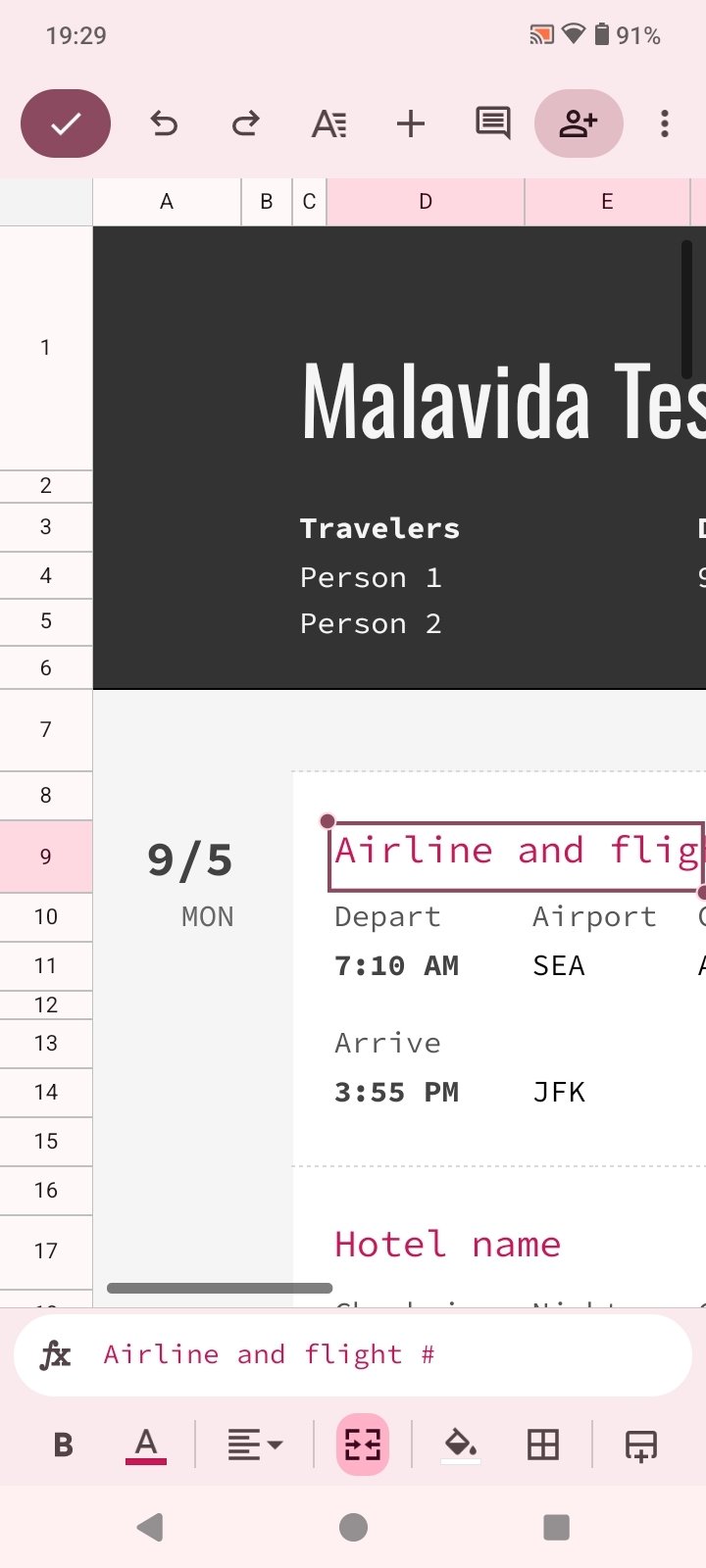The height and width of the screenshot is (1568, 706).
Task: Open the three-dot overflow menu
Action: (665, 123)
